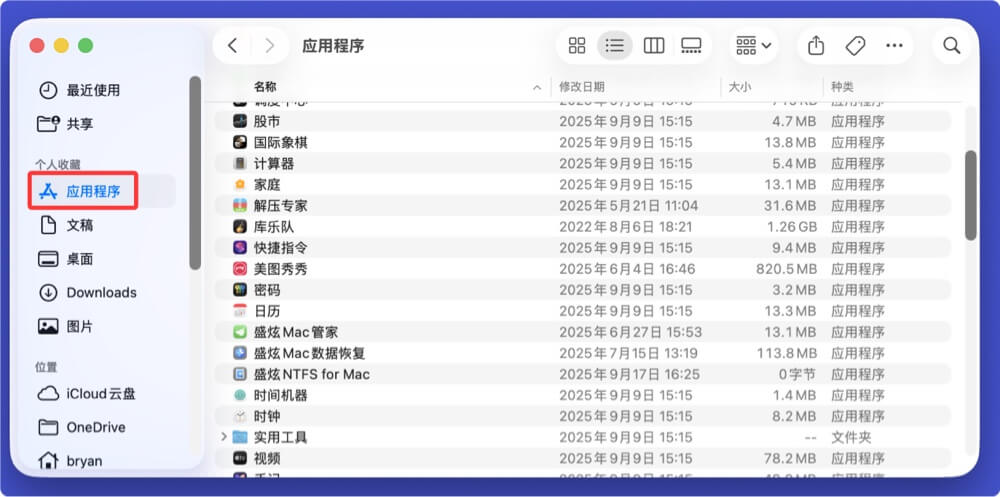Click the 解压专家 app icon
The height and width of the screenshot is (497, 1000).
pos(240,205)
